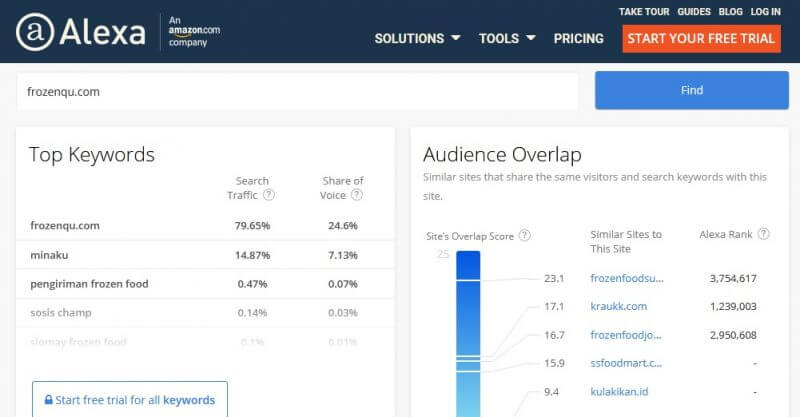800x417 pixels.
Task: Open the Pricing page
Action: pos(579,38)
